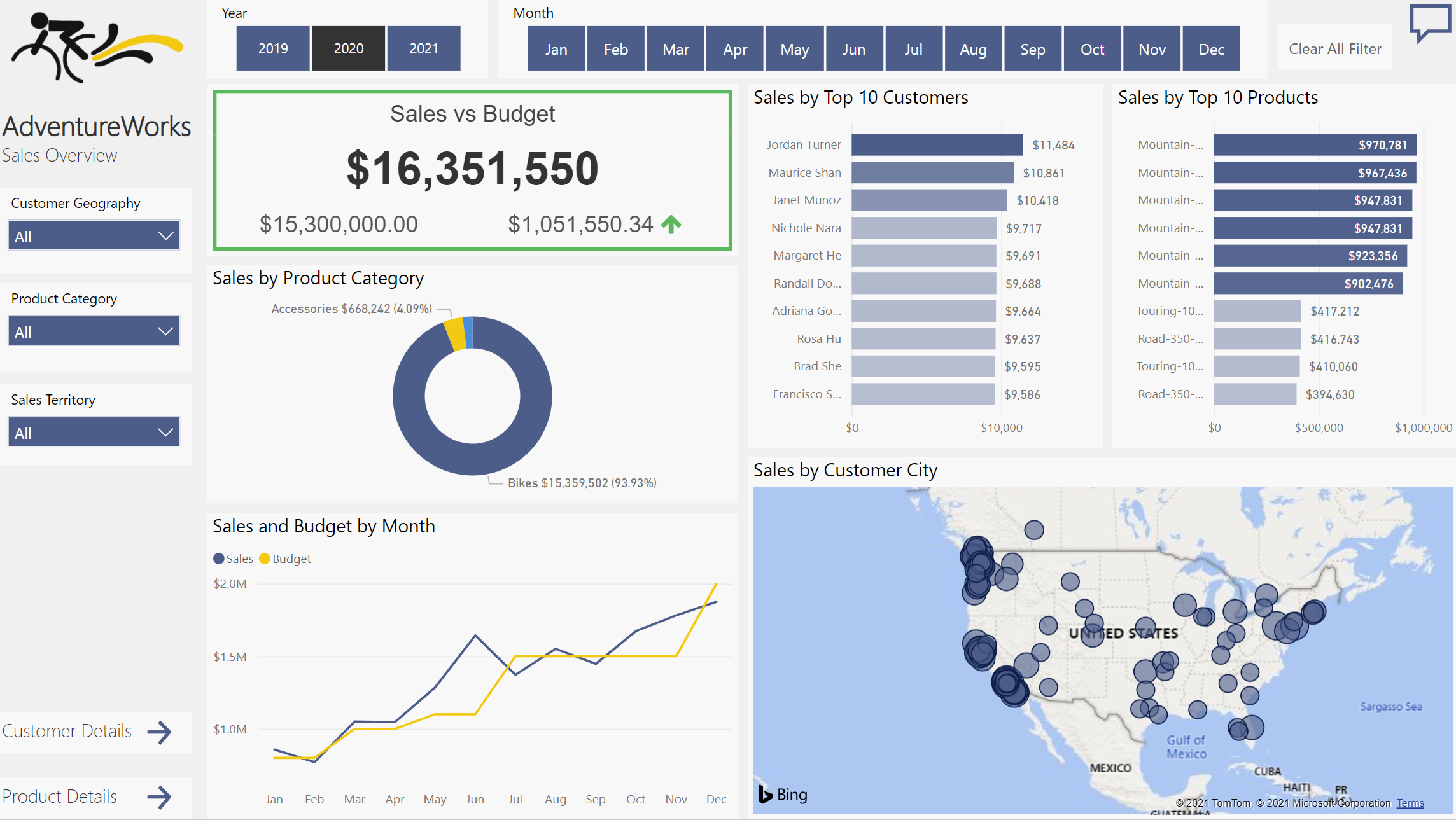Select the $394,630 Road-350 product bar
1456x820 pixels.
coord(1256,394)
